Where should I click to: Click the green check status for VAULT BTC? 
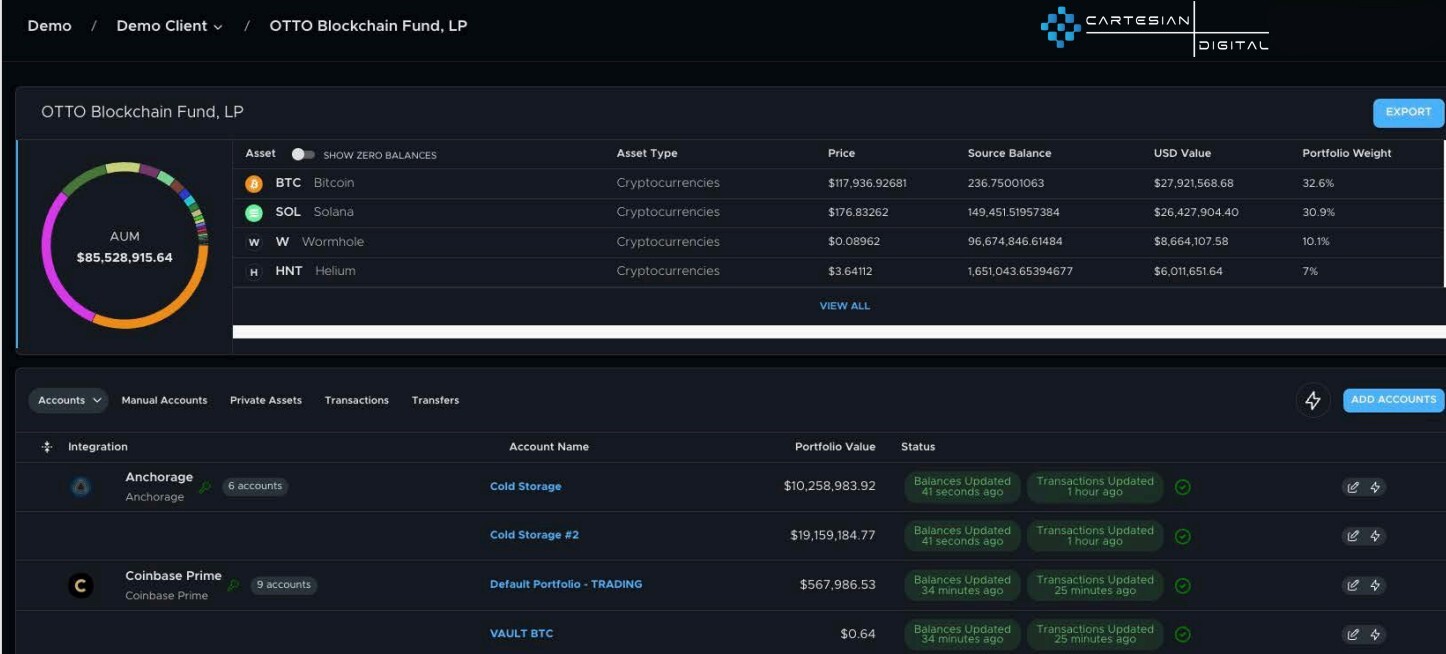(x=1182, y=634)
